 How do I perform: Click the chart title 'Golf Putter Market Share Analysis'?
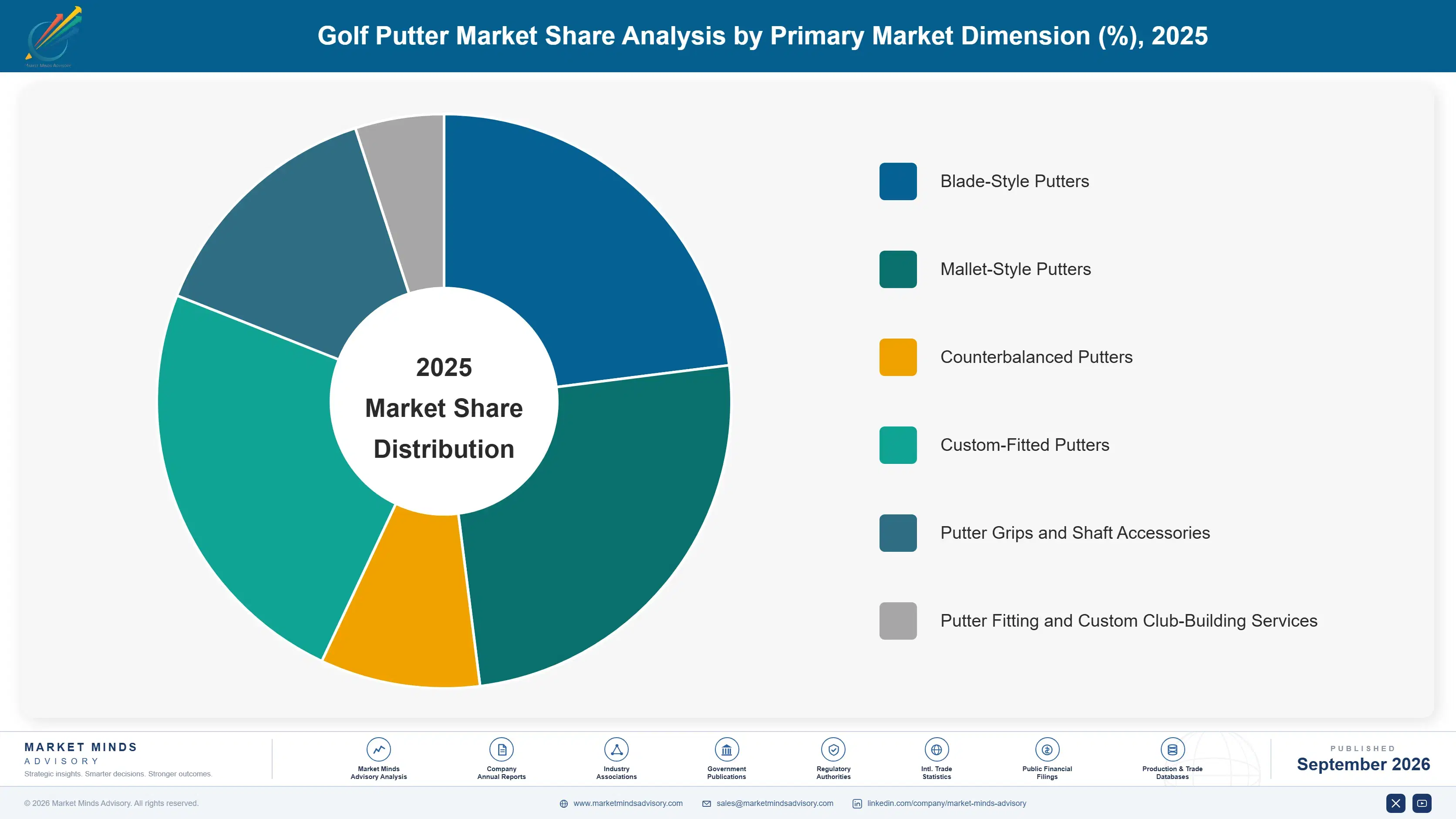coord(762,36)
